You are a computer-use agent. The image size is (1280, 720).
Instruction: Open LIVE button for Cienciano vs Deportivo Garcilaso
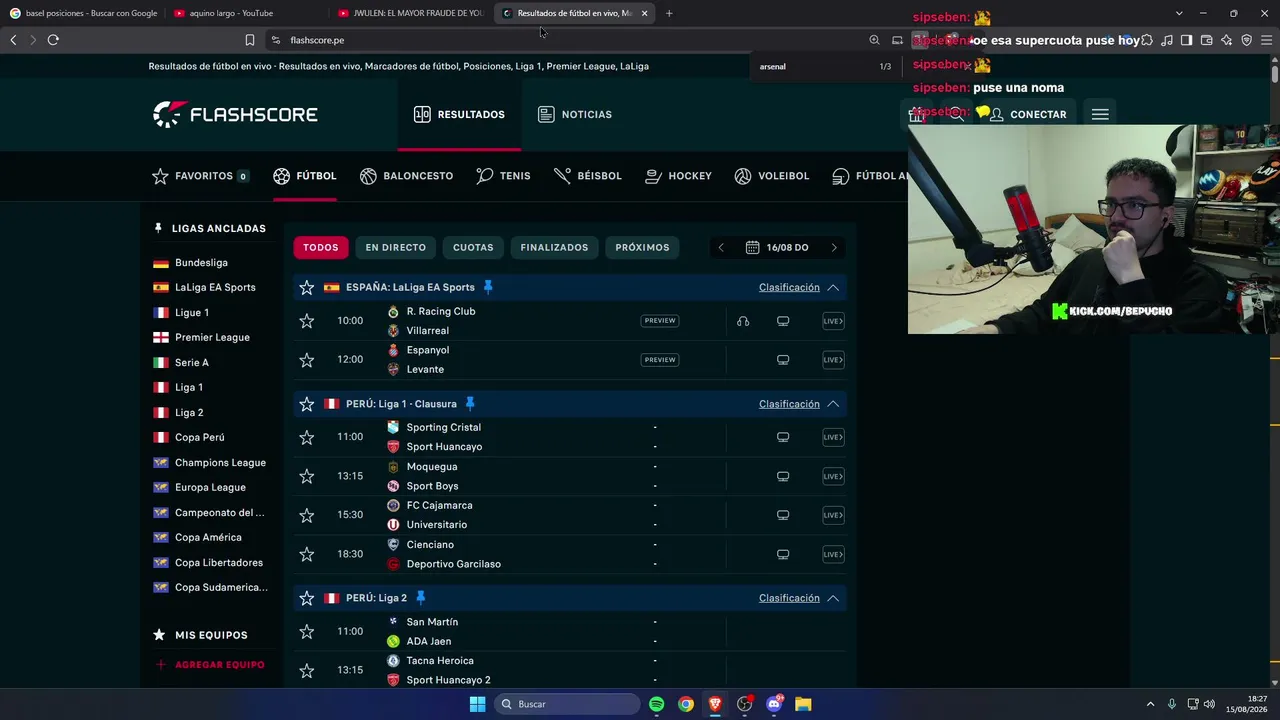pyautogui.click(x=833, y=554)
